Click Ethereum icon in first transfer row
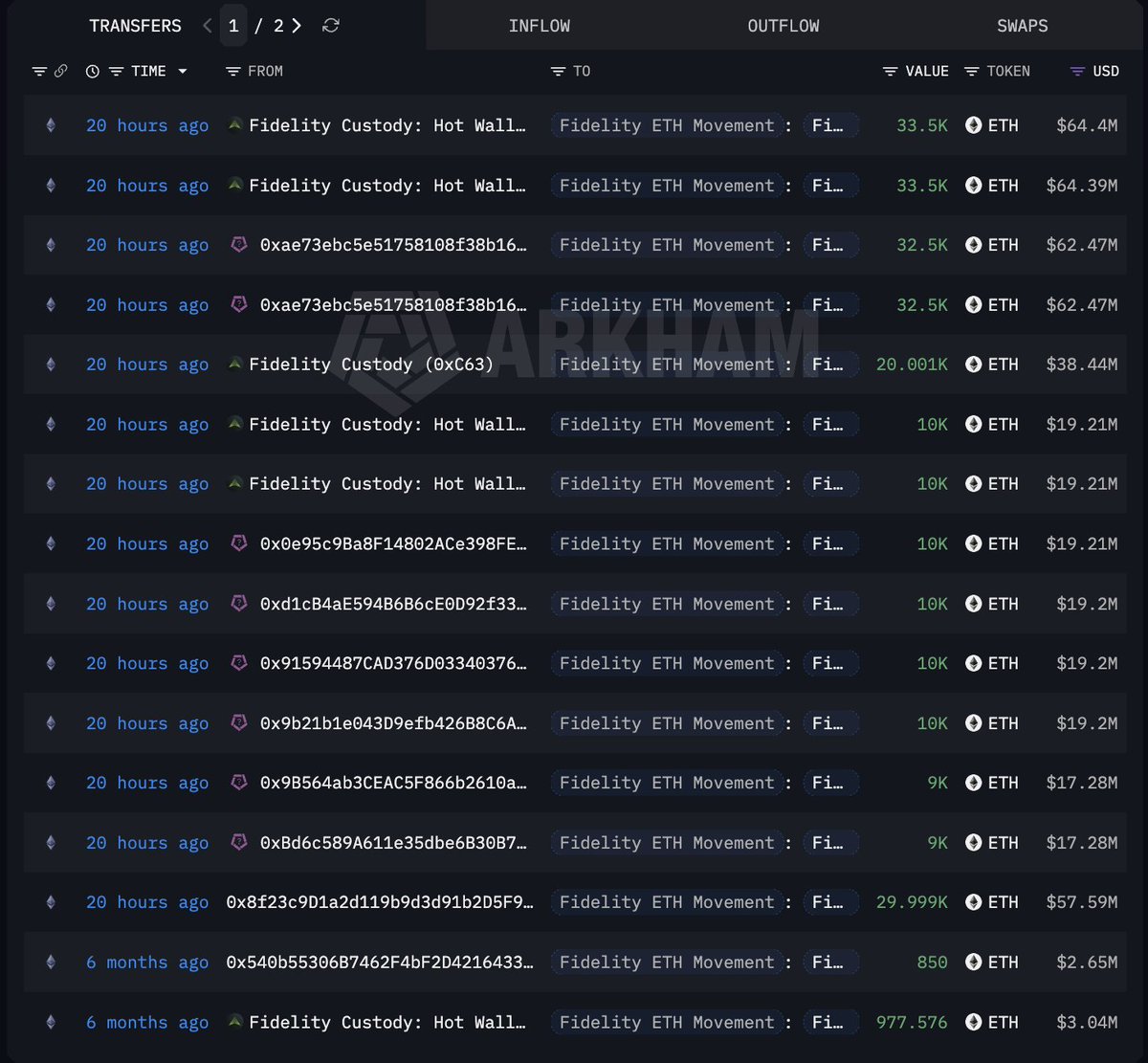The width and height of the screenshot is (1148, 1063). (51, 125)
